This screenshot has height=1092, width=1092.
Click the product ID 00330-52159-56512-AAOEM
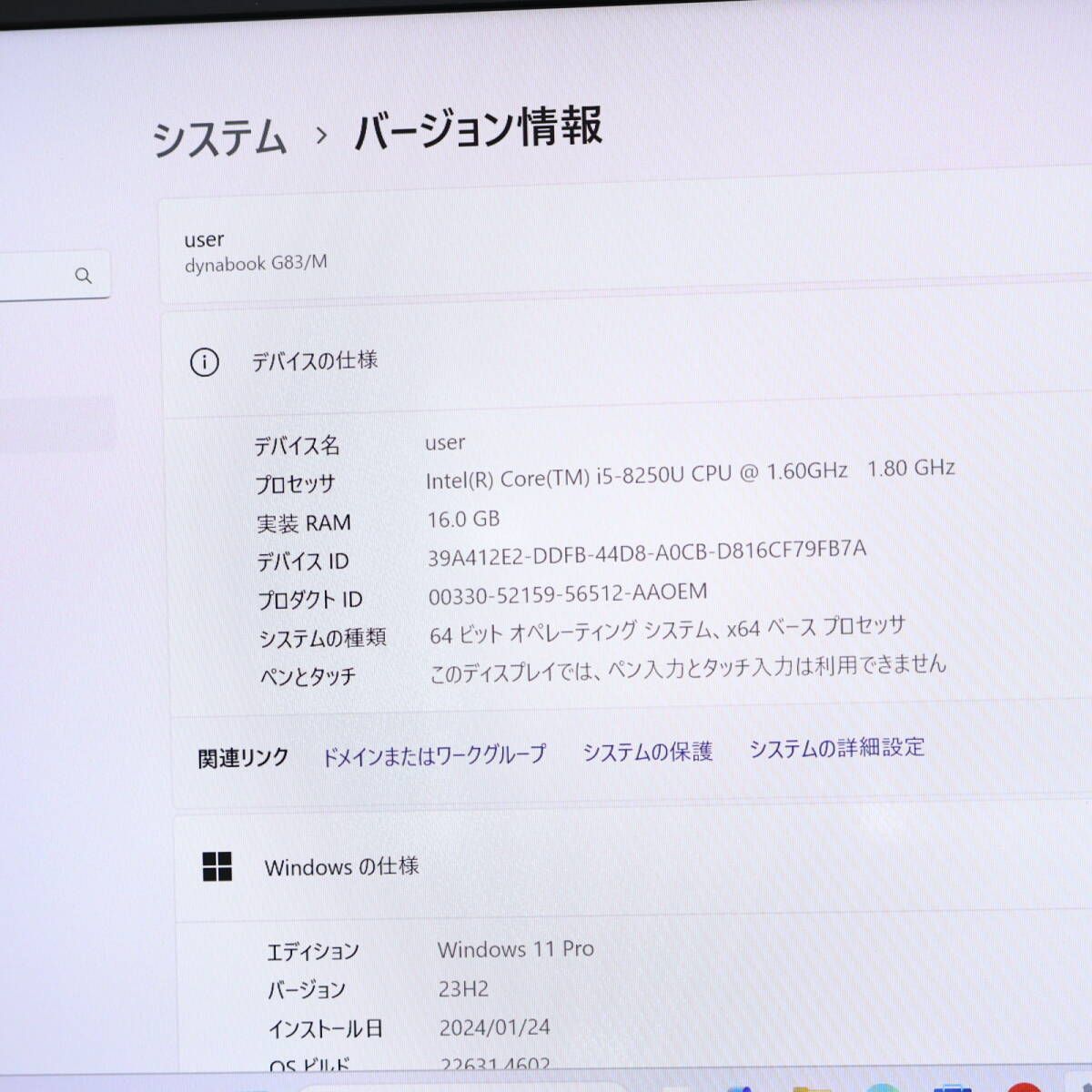(568, 594)
